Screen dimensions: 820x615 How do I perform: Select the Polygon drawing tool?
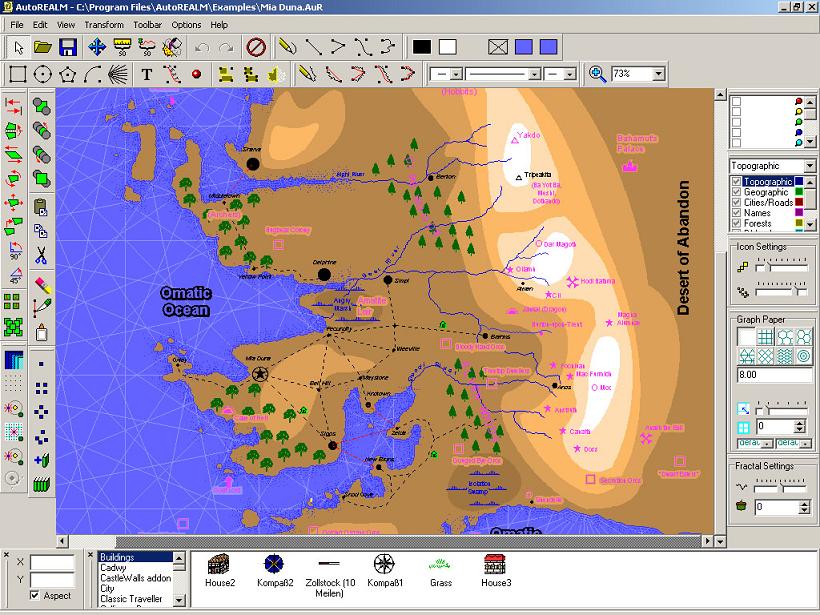point(68,74)
